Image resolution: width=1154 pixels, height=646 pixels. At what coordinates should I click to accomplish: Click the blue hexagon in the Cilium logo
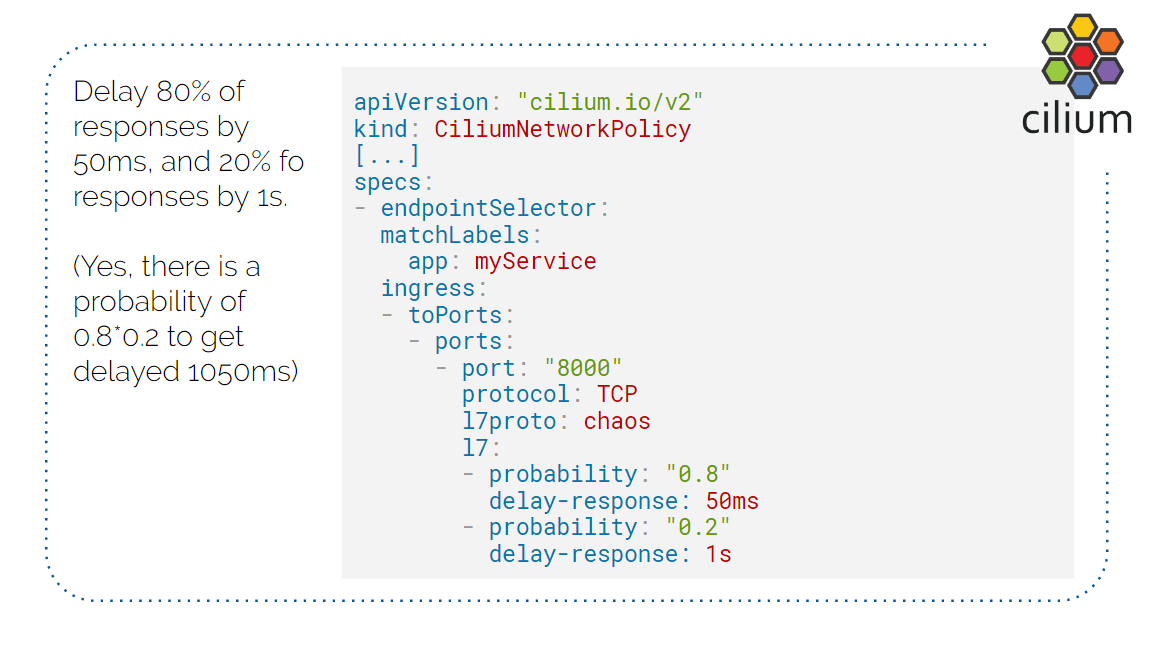(x=1082, y=84)
